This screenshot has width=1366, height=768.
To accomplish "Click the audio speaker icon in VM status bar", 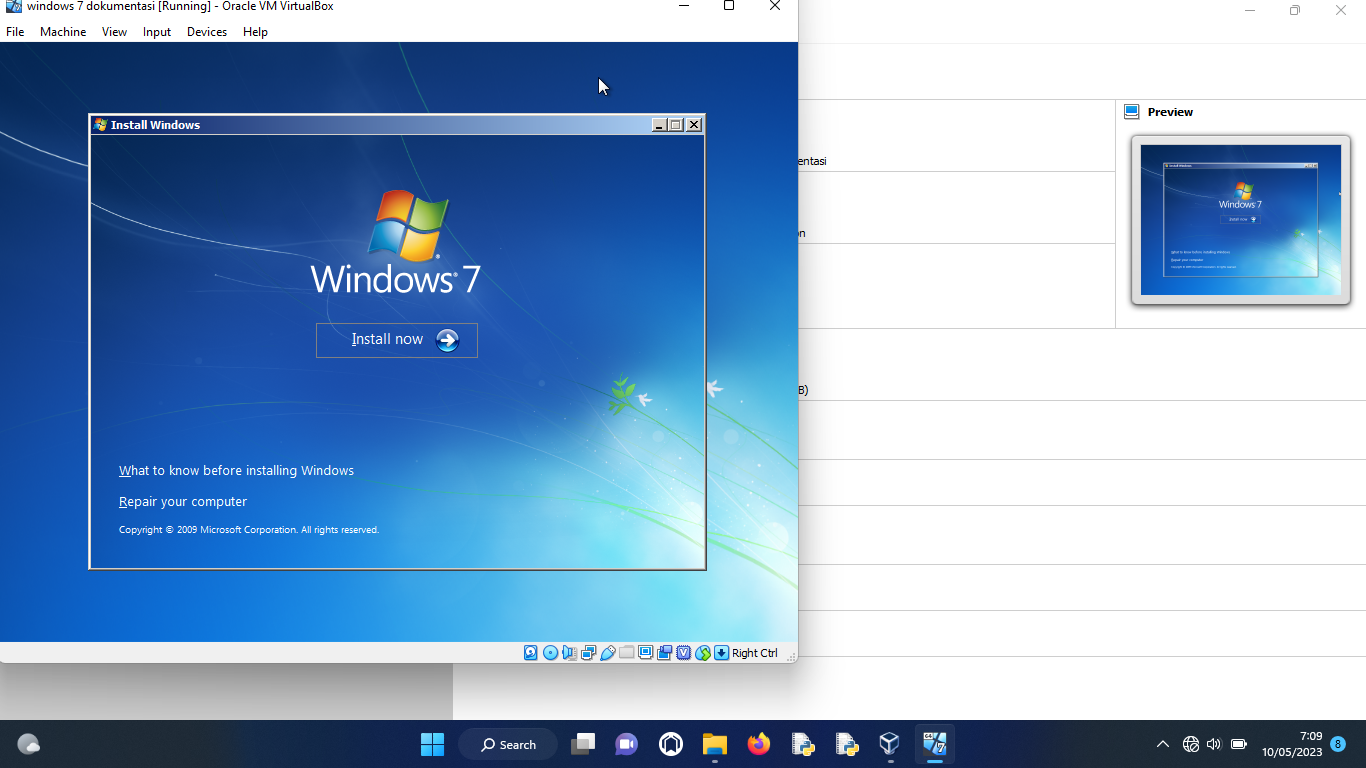I will (x=569, y=653).
